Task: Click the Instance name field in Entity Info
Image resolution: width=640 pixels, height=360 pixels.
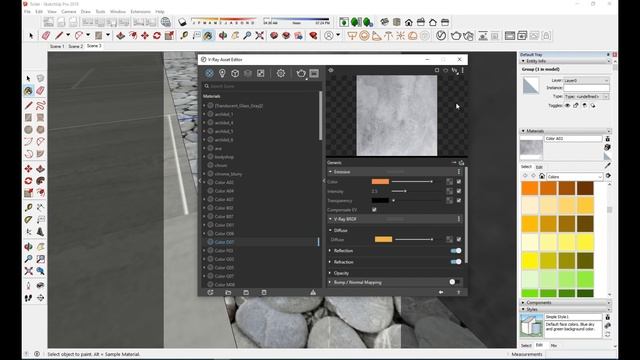Action: click(x=586, y=88)
